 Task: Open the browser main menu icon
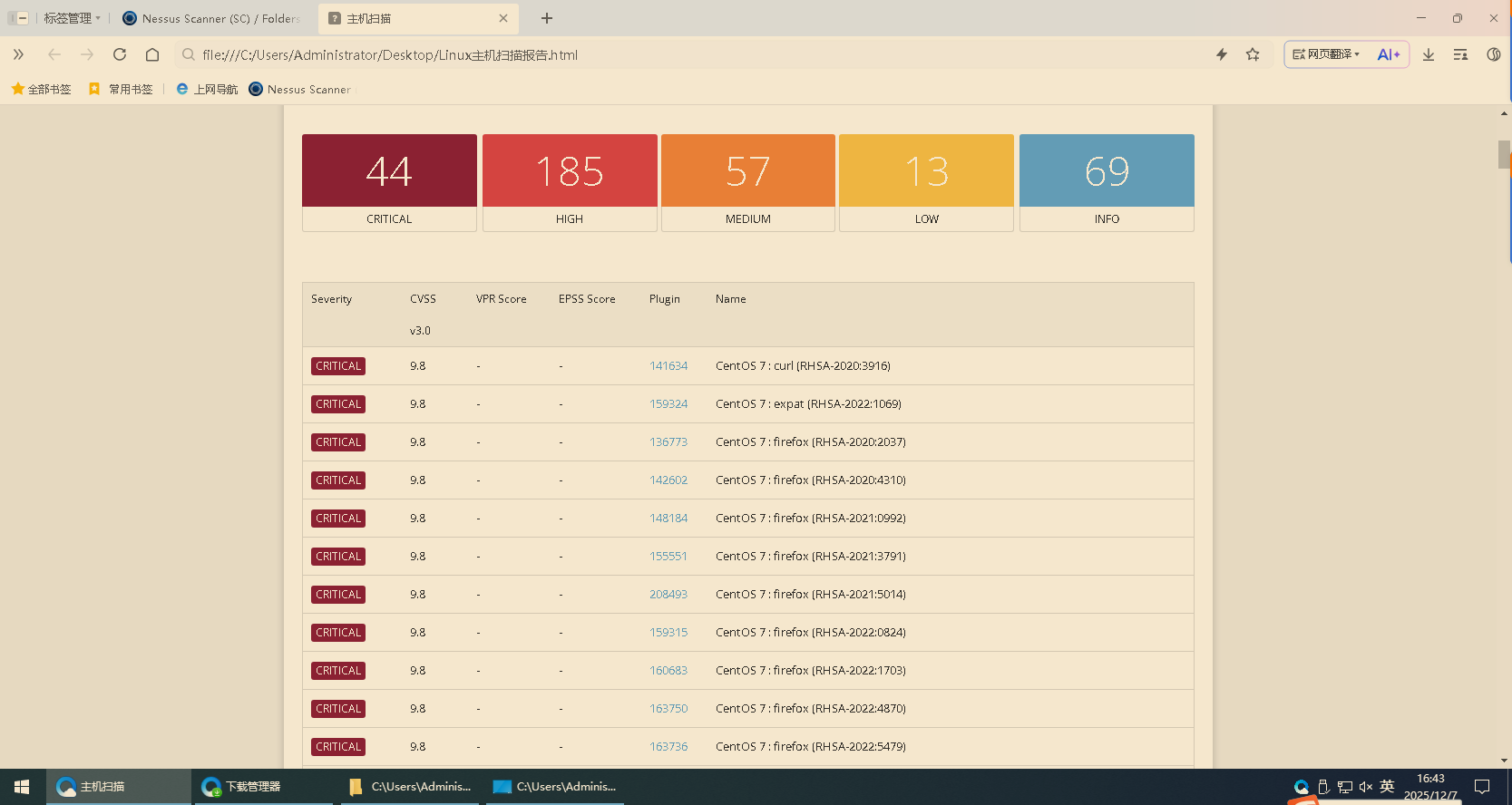click(x=1460, y=54)
